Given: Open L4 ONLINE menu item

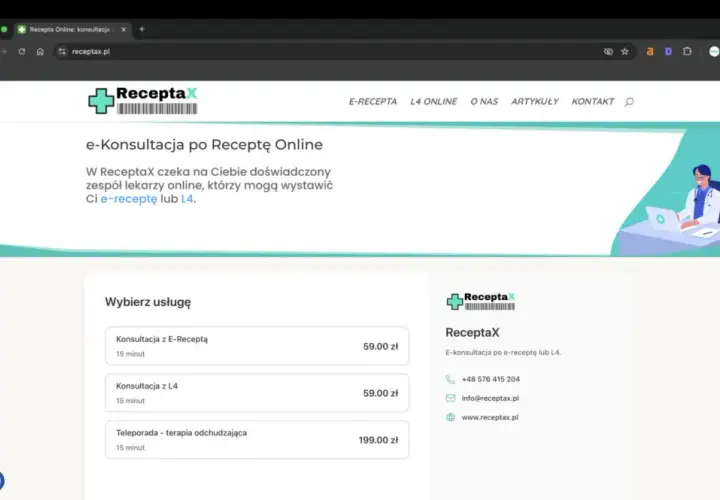Looking at the screenshot, I should point(433,101).
